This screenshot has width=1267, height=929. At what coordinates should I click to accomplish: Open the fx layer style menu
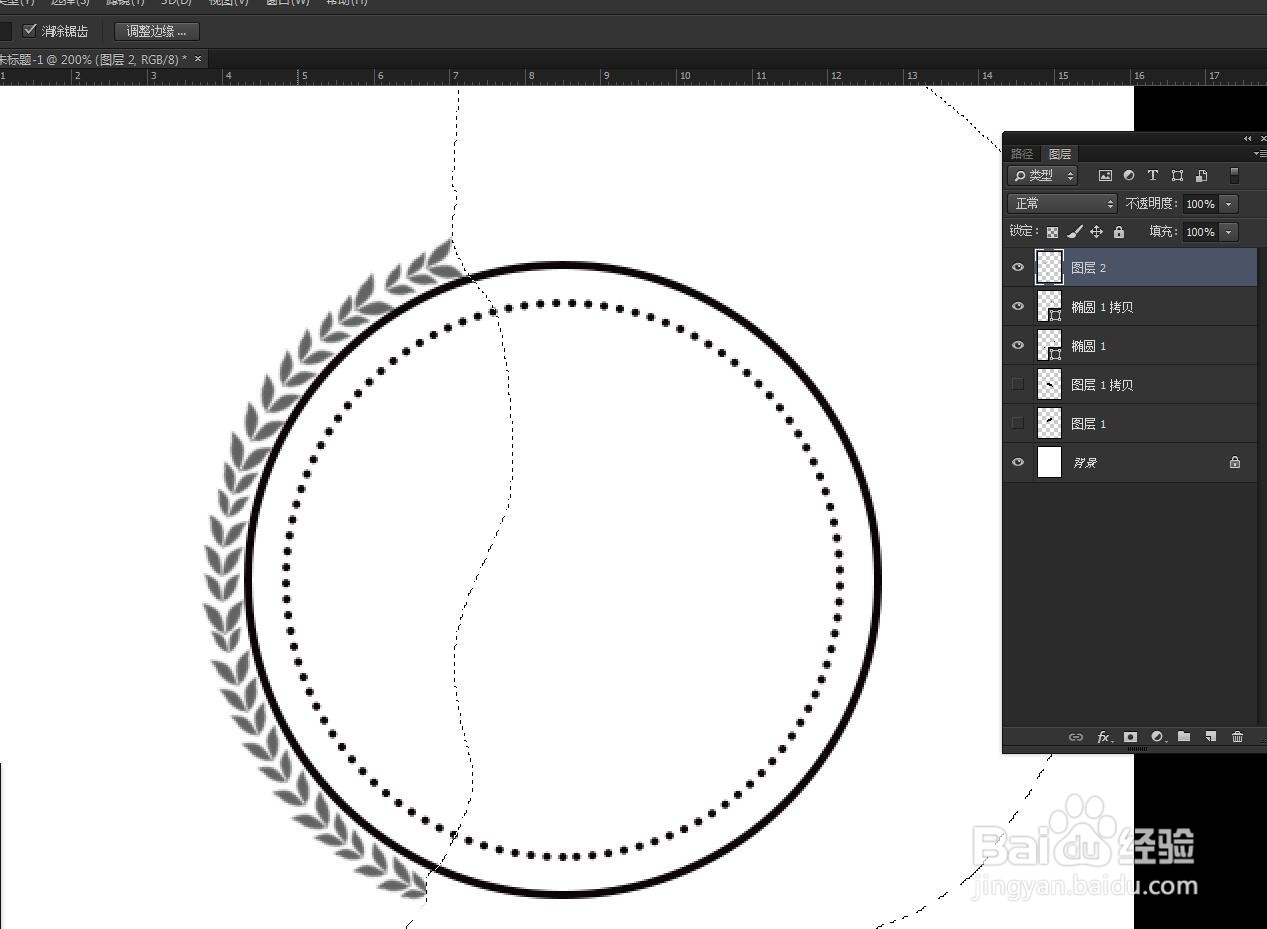[1104, 737]
